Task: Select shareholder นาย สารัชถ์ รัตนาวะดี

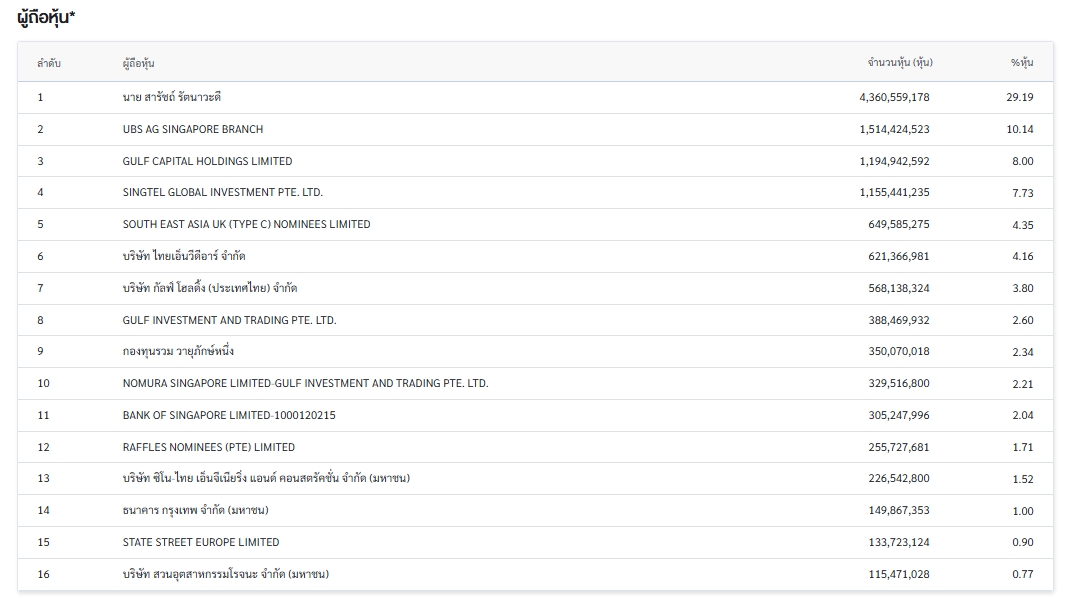Action: pyautogui.click(x=172, y=97)
